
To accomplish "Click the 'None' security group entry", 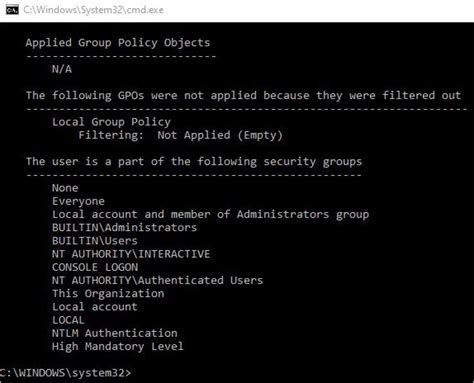I will [x=65, y=188].
